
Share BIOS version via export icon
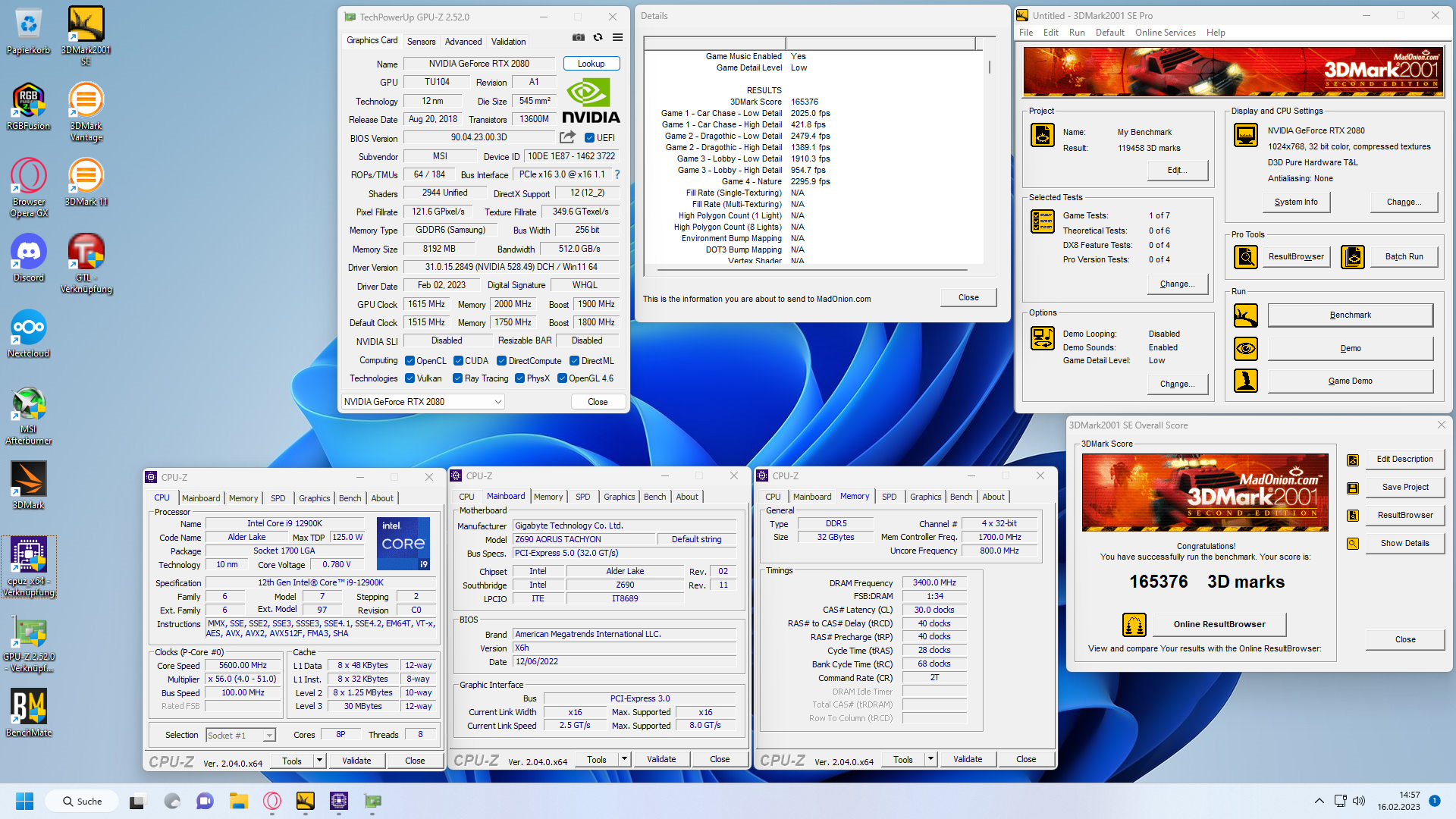(x=566, y=137)
